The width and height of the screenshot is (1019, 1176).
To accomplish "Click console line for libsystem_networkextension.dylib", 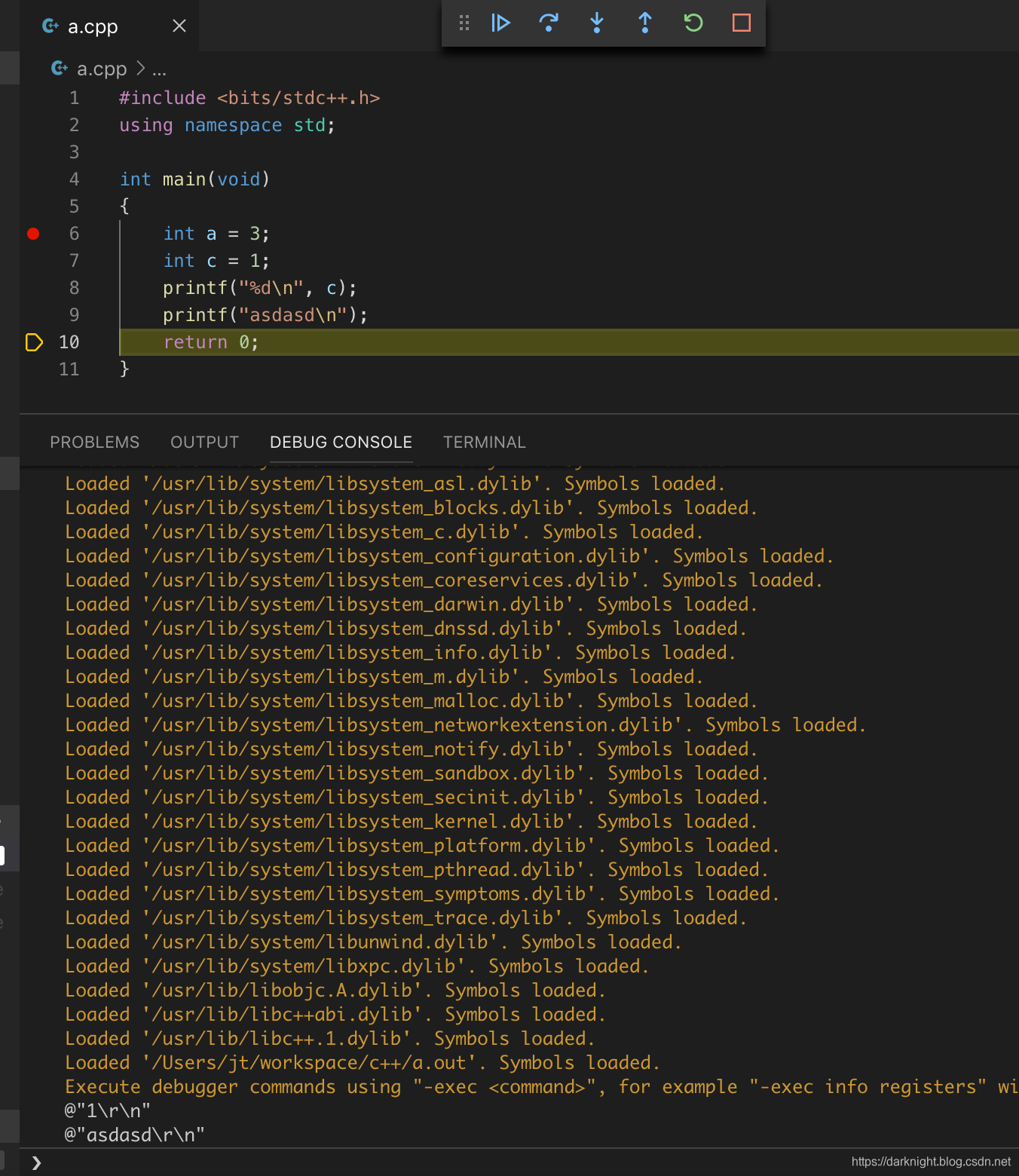I will pos(466,725).
